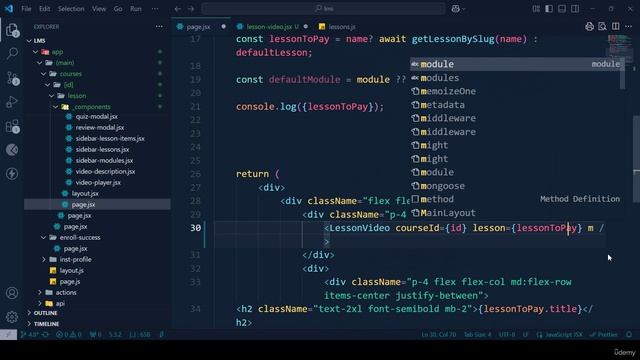The width and height of the screenshot is (640, 360).
Task: Click the VS Code logo in the title bar
Action: tap(9, 9)
